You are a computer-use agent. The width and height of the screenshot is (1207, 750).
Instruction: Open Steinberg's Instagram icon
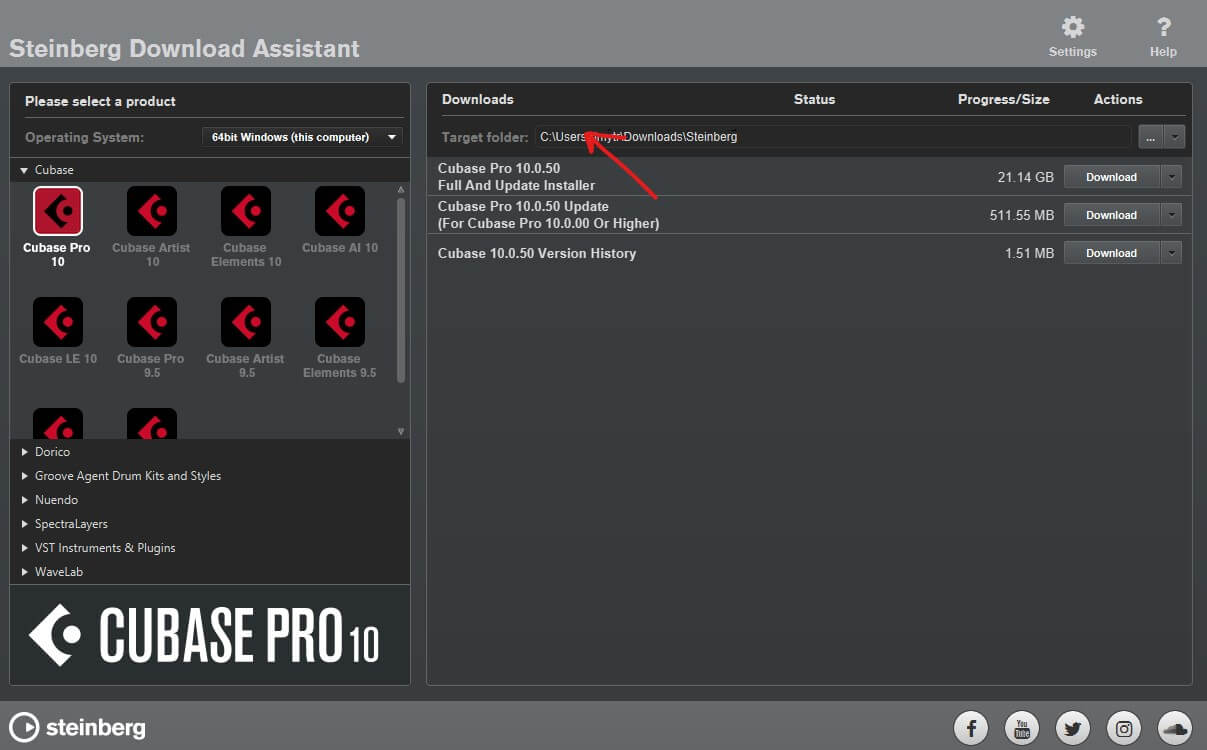1124,727
